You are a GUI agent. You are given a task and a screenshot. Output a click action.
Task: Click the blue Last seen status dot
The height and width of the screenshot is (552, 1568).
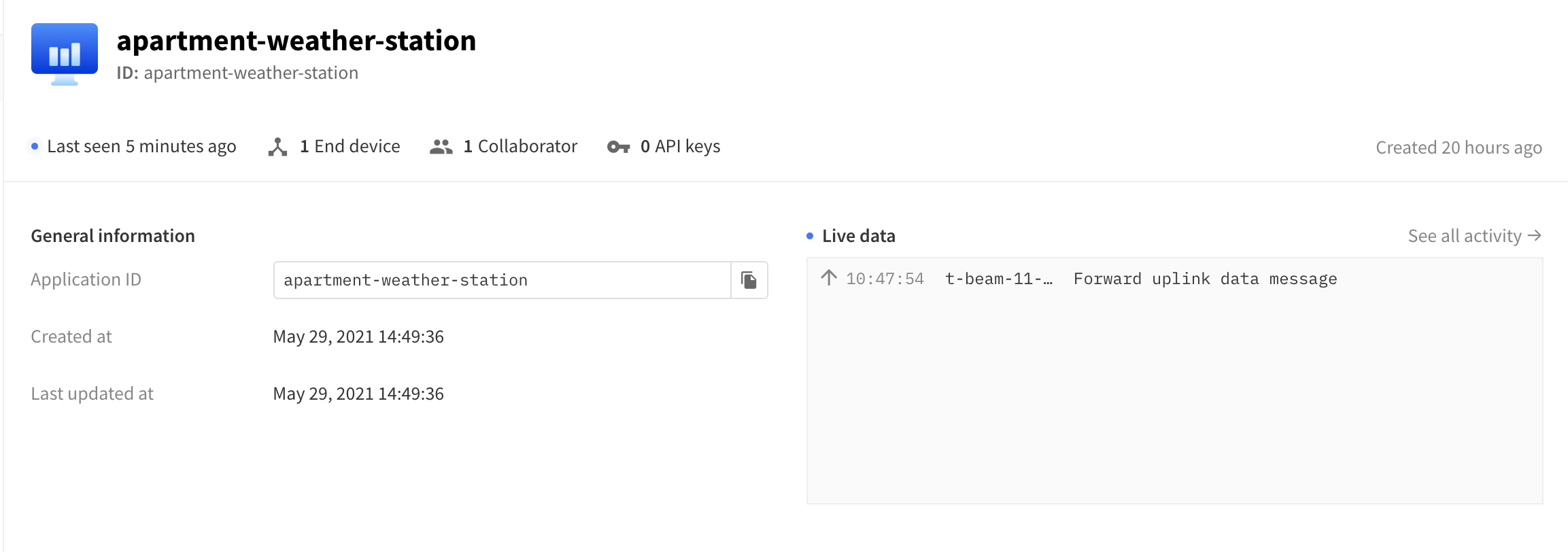click(x=35, y=146)
